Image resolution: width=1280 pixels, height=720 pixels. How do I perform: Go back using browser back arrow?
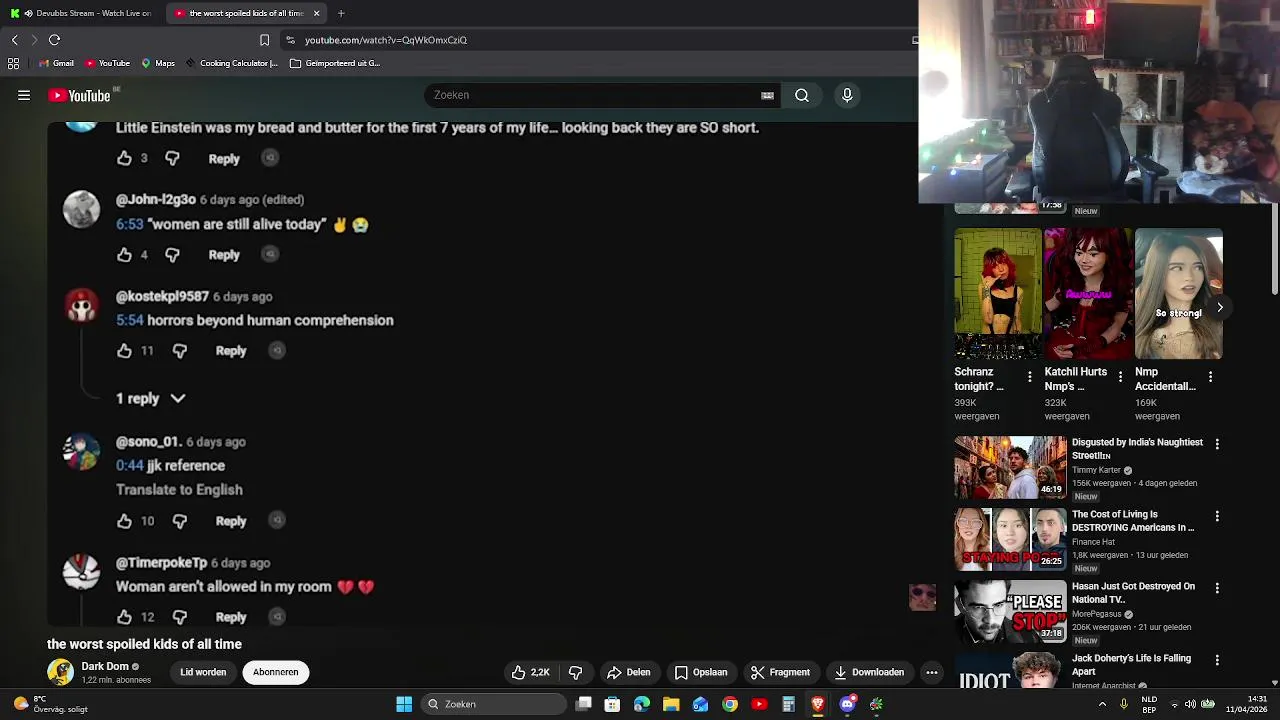pyautogui.click(x=14, y=40)
